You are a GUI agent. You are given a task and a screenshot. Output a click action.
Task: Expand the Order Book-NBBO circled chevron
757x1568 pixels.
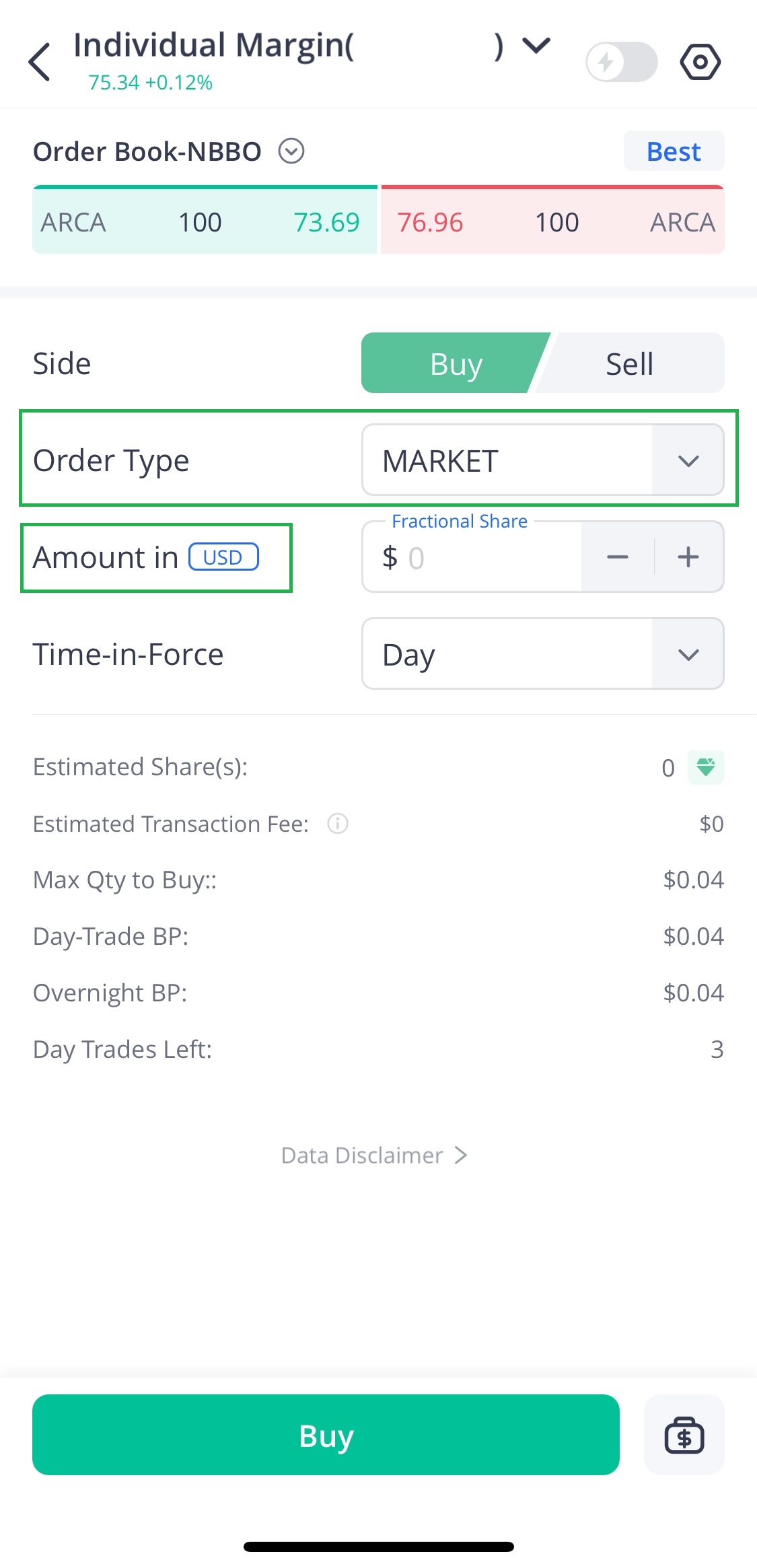tap(291, 151)
